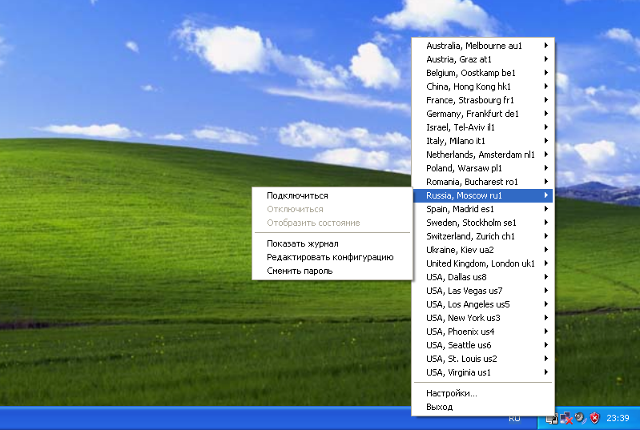
Task: Expand the arrow beside Germany, Frankfurt de1
Action: pos(546,113)
